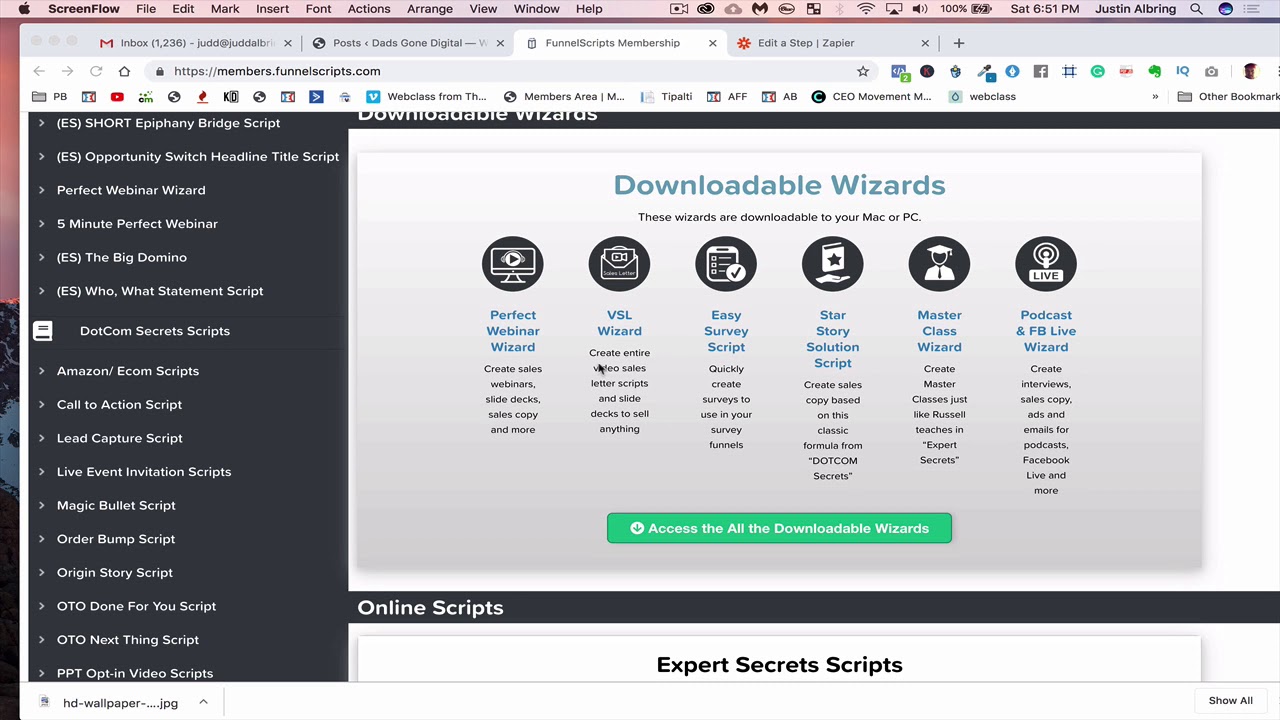This screenshot has height=720, width=1280.
Task: Show more bookmarks with the overflow chevron
Action: click(x=1155, y=97)
